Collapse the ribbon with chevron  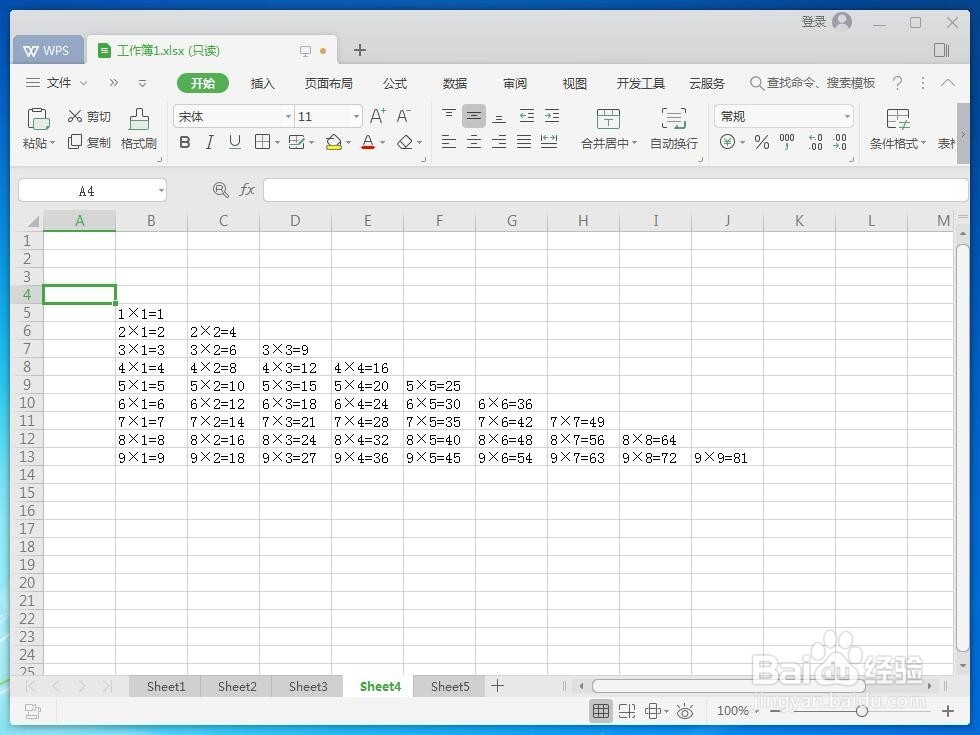click(948, 82)
